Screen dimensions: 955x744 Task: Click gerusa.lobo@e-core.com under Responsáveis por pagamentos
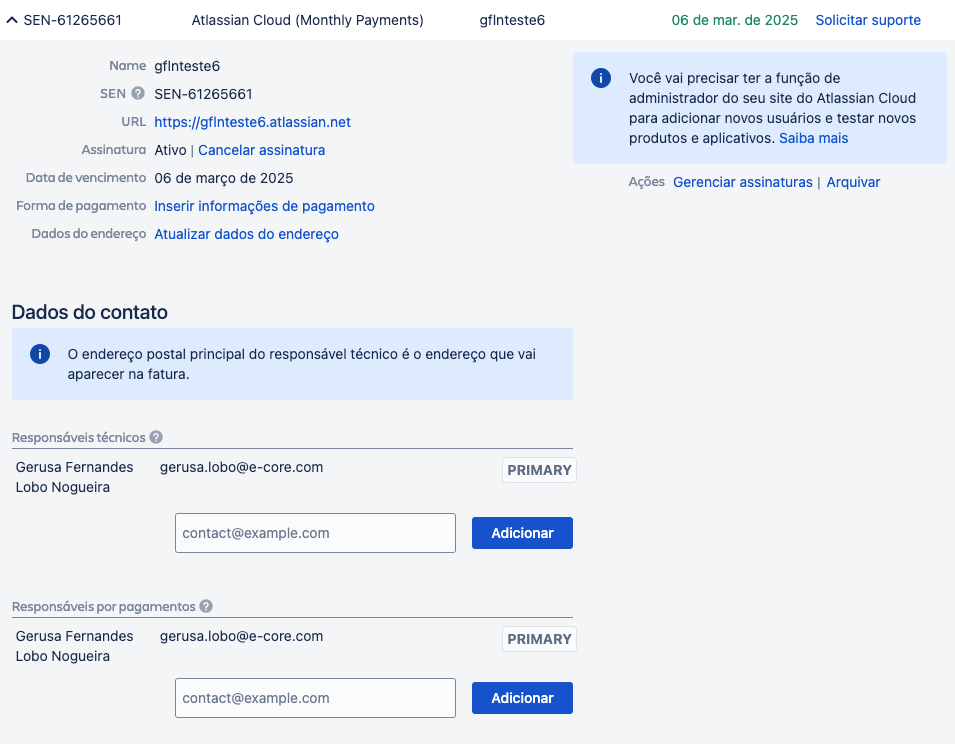pyautogui.click(x=241, y=636)
